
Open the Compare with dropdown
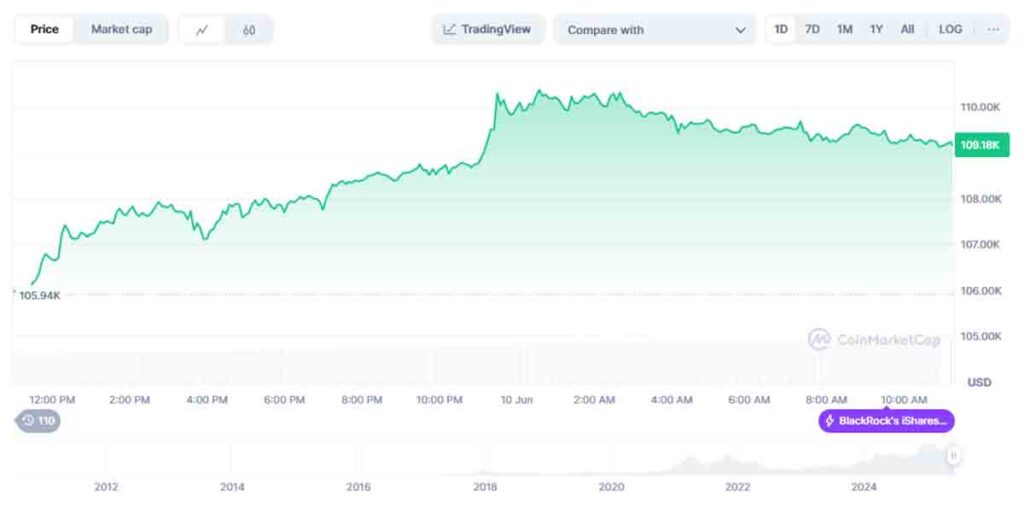tap(654, 30)
